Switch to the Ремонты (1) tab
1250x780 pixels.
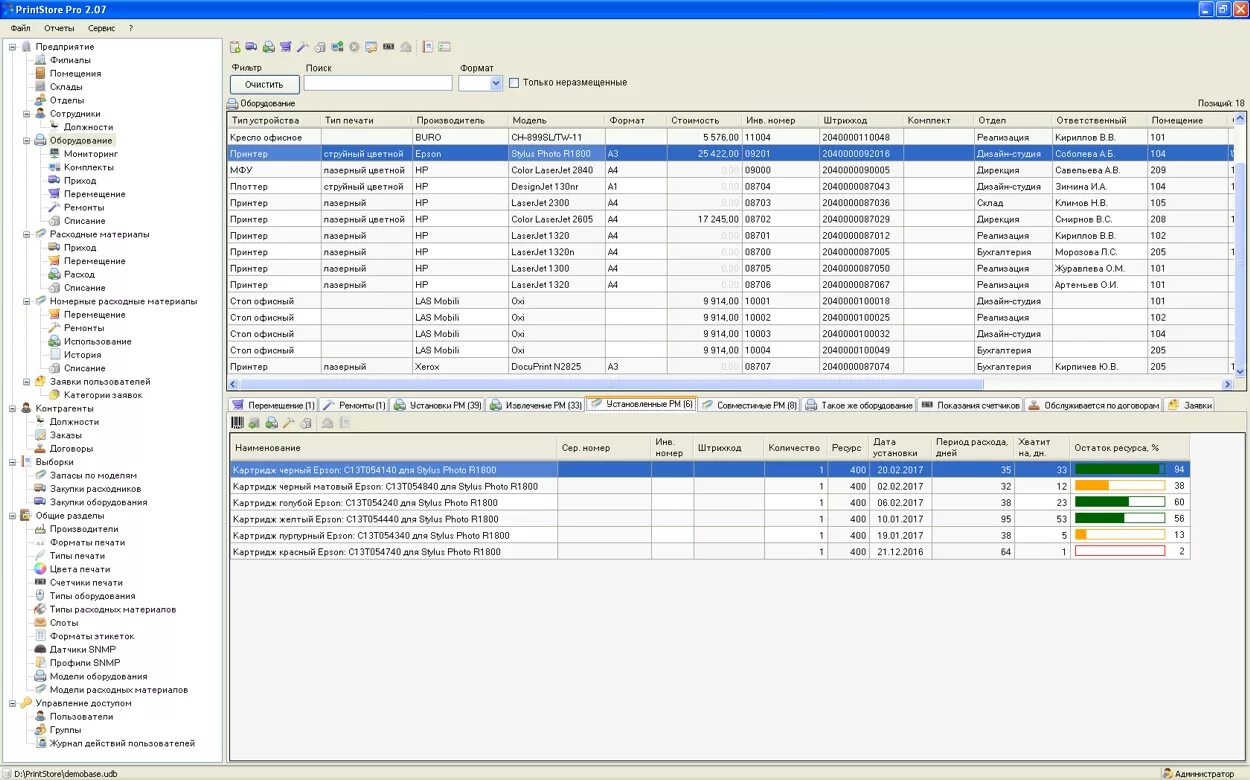(x=354, y=405)
